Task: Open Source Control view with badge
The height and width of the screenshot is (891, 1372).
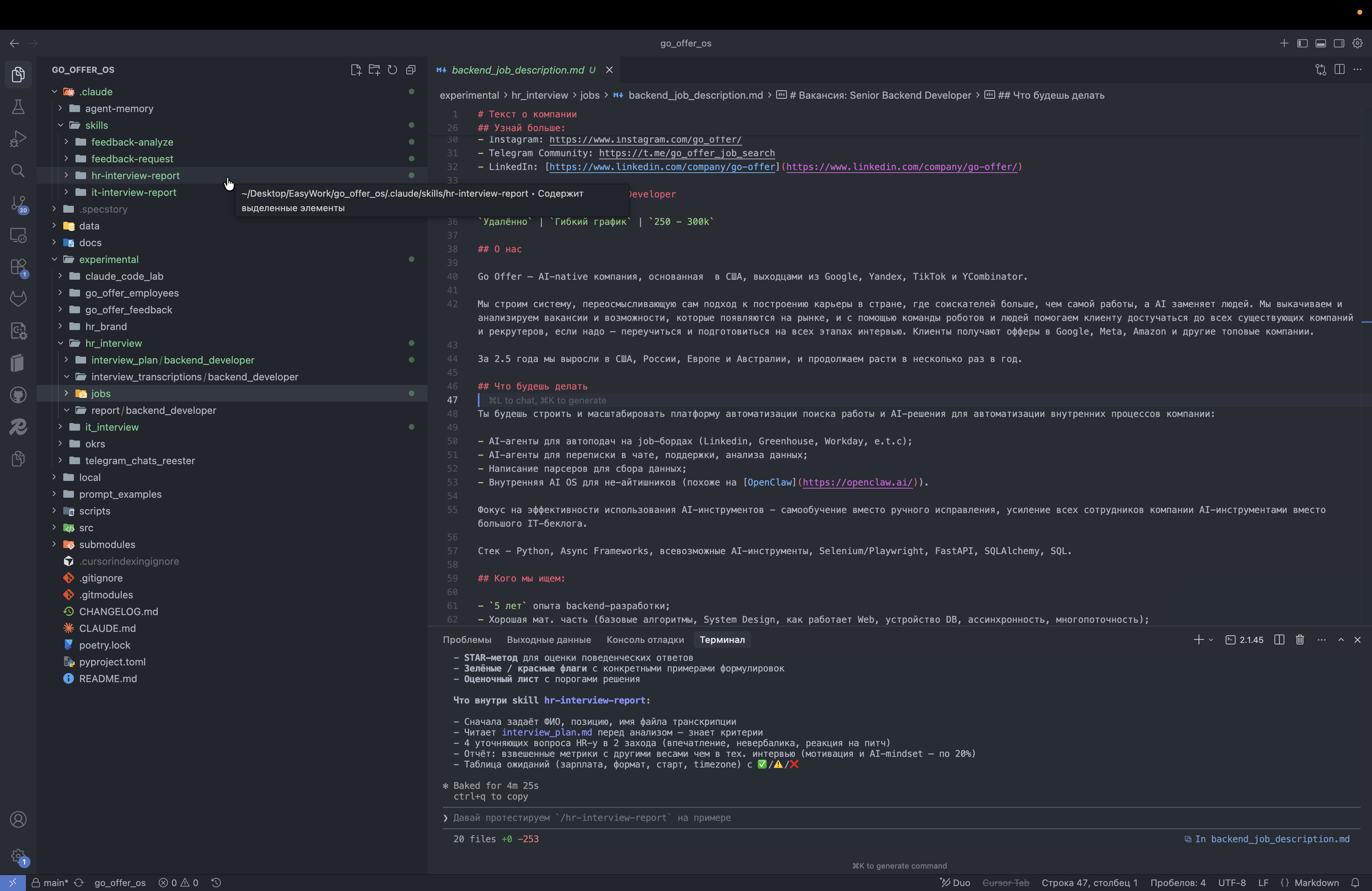Action: [18, 203]
